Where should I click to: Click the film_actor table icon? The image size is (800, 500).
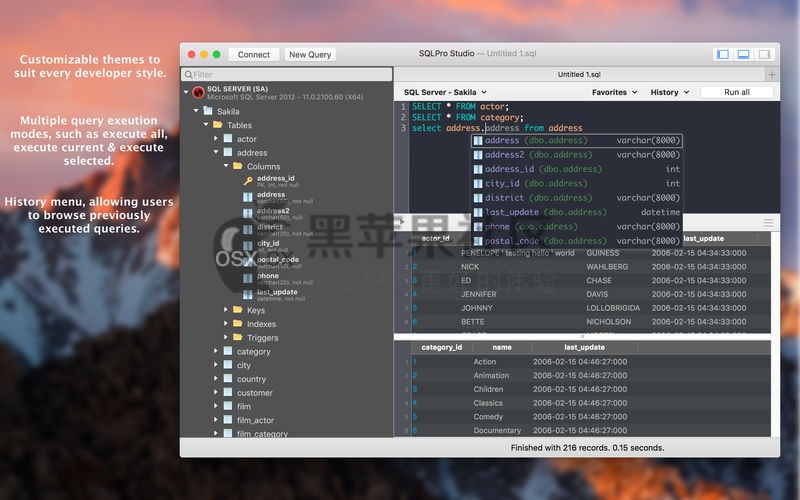[x=228, y=420]
